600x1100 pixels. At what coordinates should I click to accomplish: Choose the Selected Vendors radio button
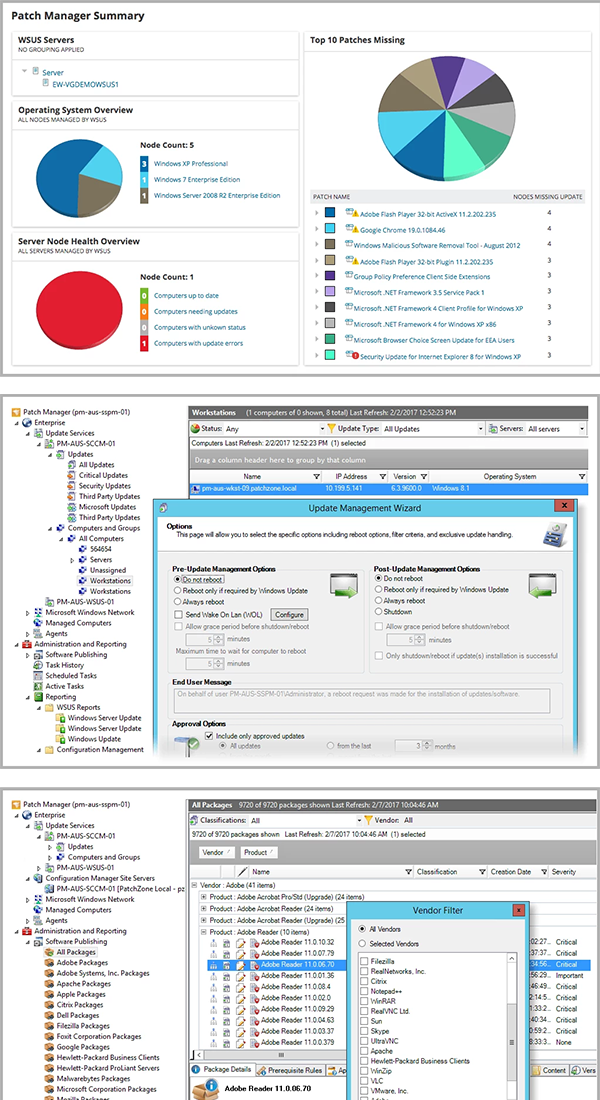(362, 944)
